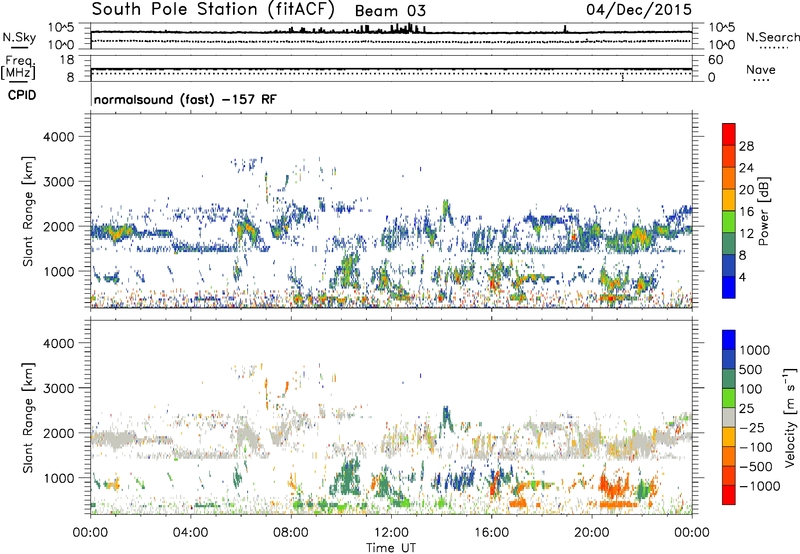This screenshot has width=800, height=554.
Task: Select the normalsound (fast) -157 RF text
Action: click(185, 99)
